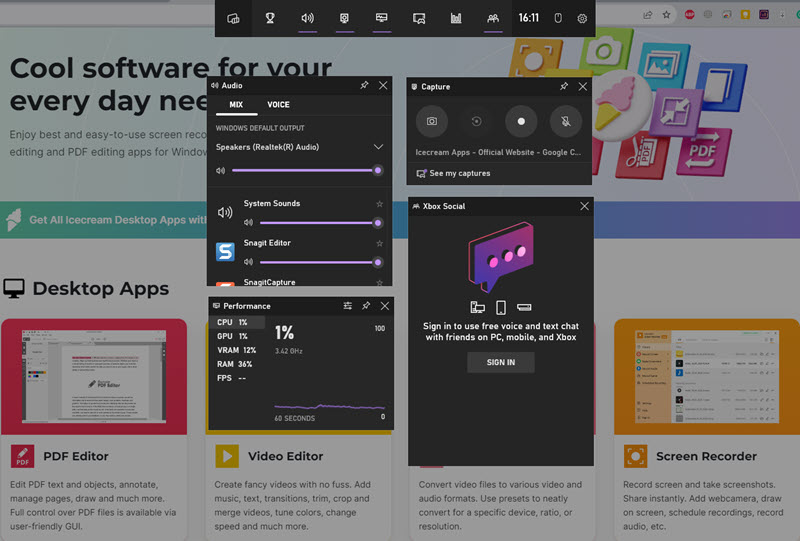Take a screenshot with the camera button

[432, 121]
